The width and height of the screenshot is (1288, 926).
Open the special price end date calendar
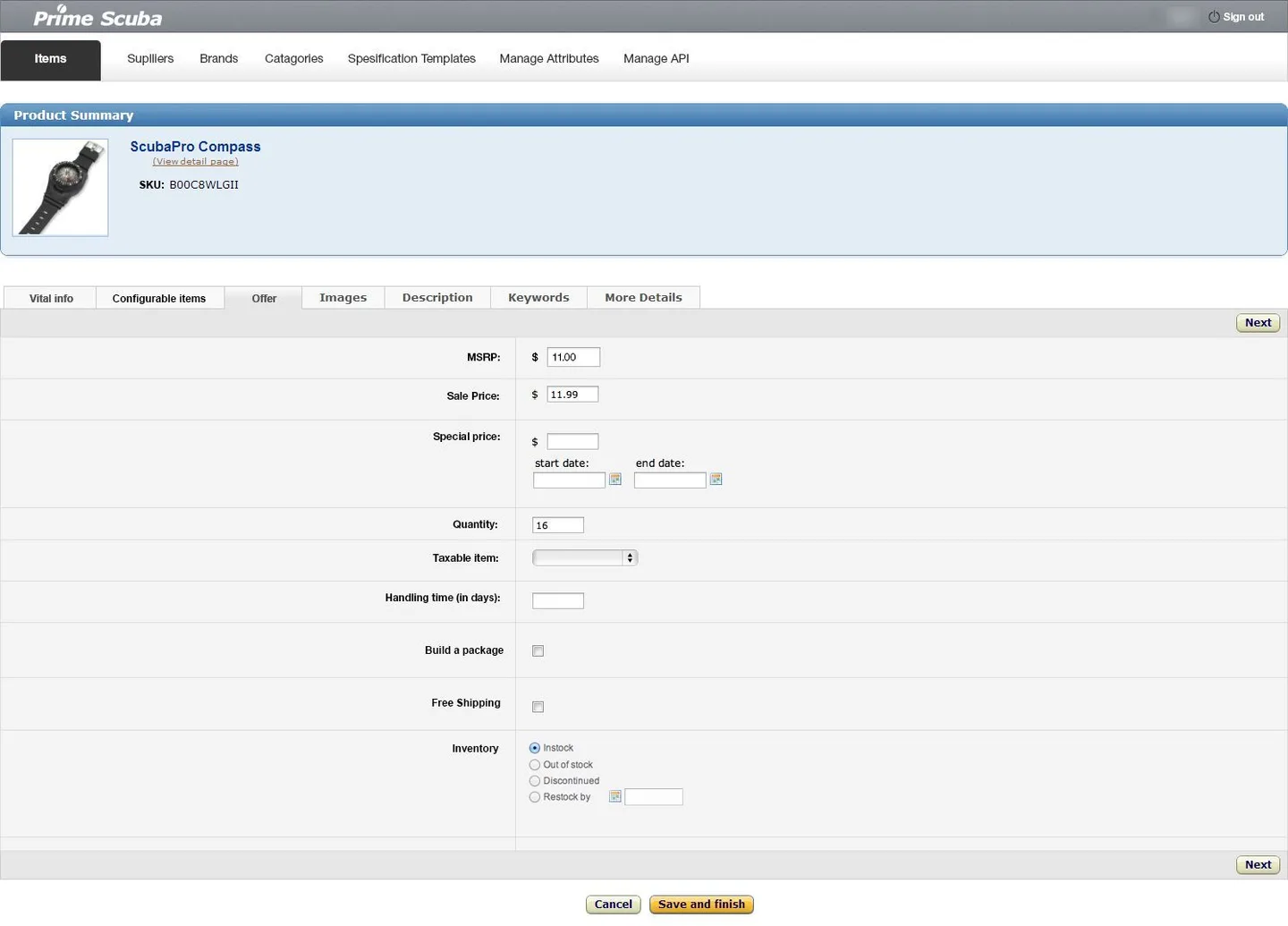tap(716, 480)
